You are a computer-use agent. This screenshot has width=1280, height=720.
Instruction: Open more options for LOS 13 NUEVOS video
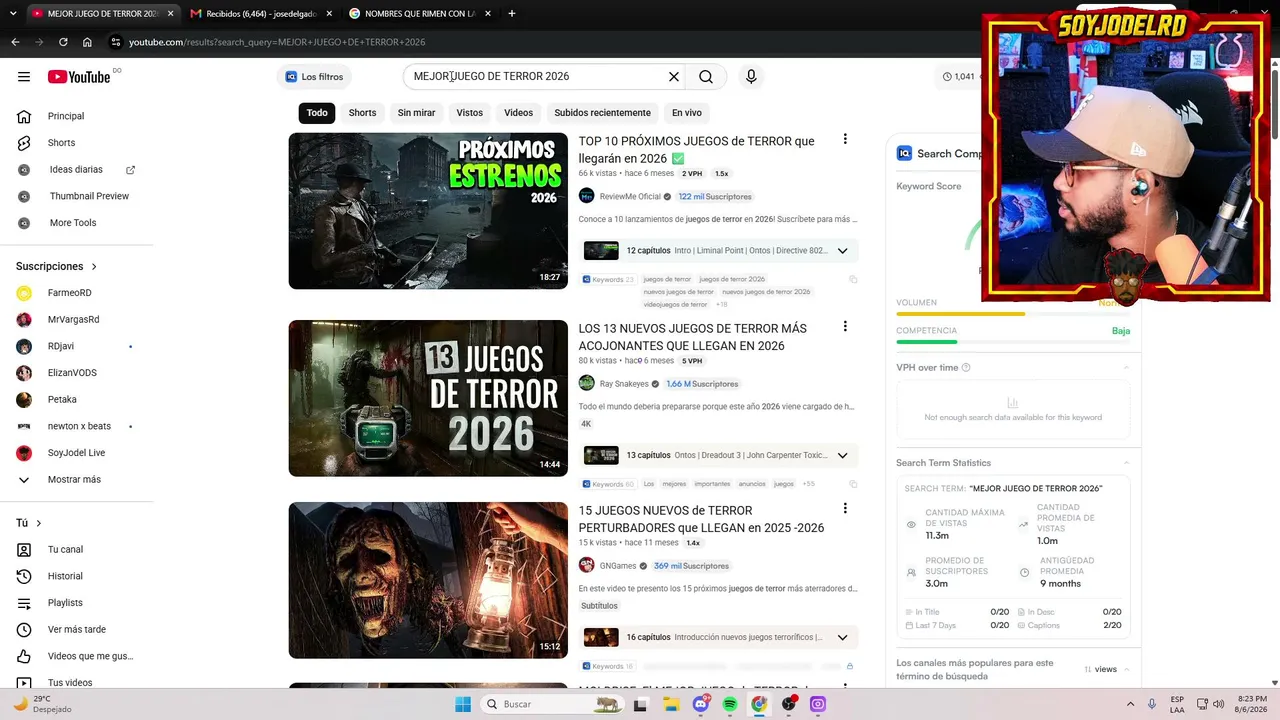coord(845,327)
